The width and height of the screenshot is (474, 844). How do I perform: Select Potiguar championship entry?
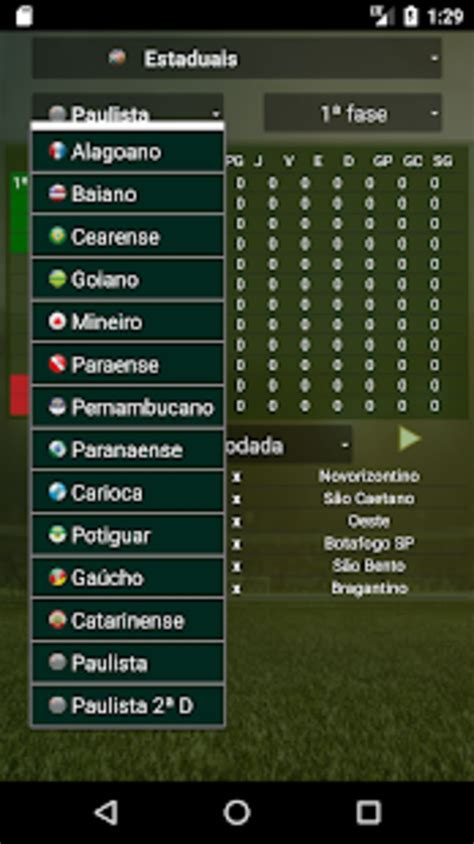click(128, 535)
